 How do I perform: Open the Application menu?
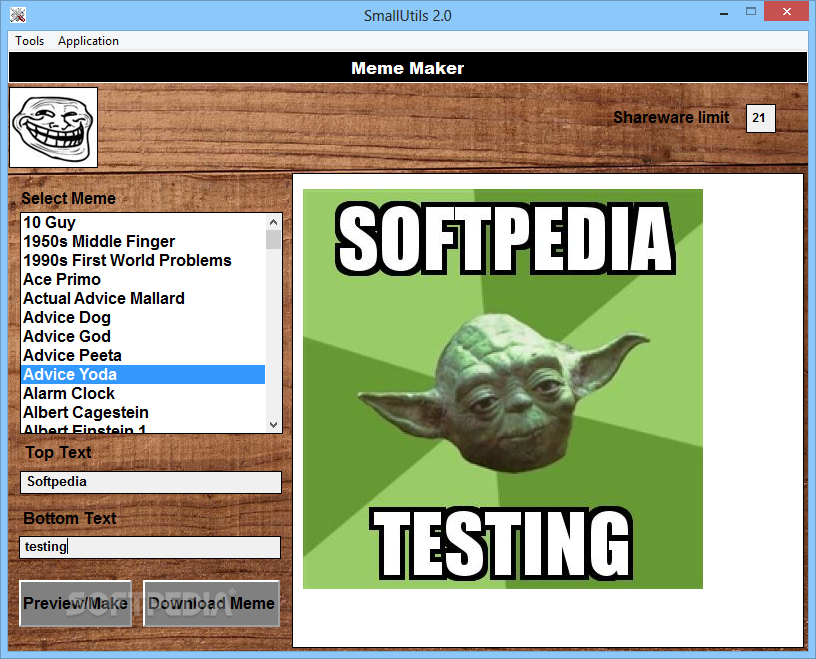coord(88,41)
